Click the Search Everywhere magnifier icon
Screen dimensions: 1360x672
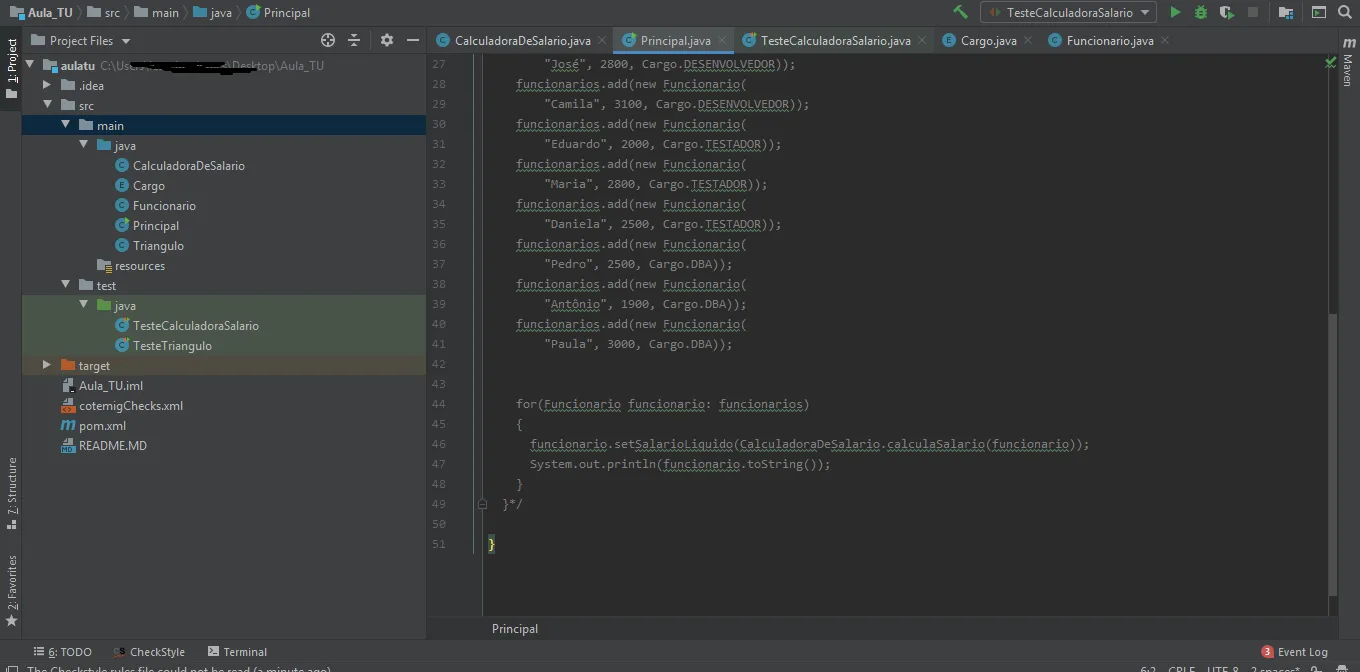pyautogui.click(x=1345, y=13)
